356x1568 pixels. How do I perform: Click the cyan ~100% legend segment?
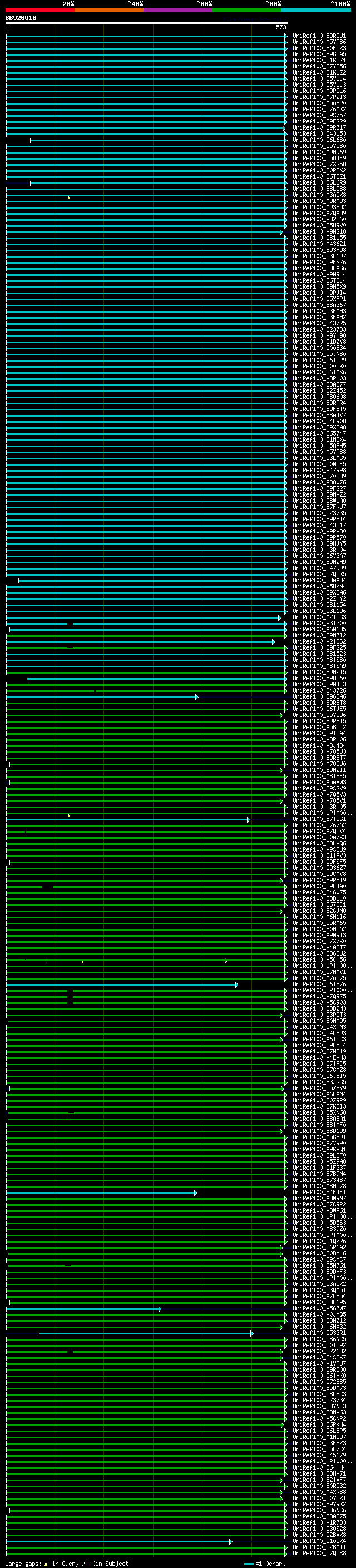coord(317,10)
